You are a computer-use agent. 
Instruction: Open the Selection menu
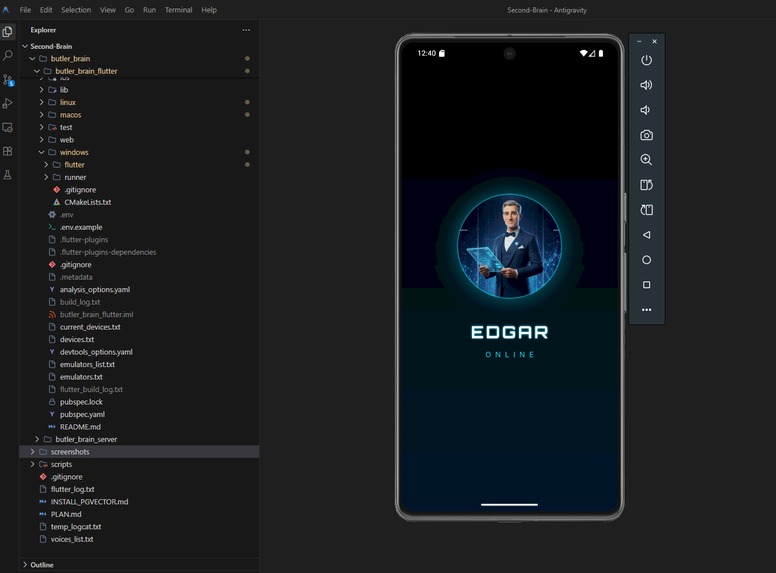pos(76,10)
